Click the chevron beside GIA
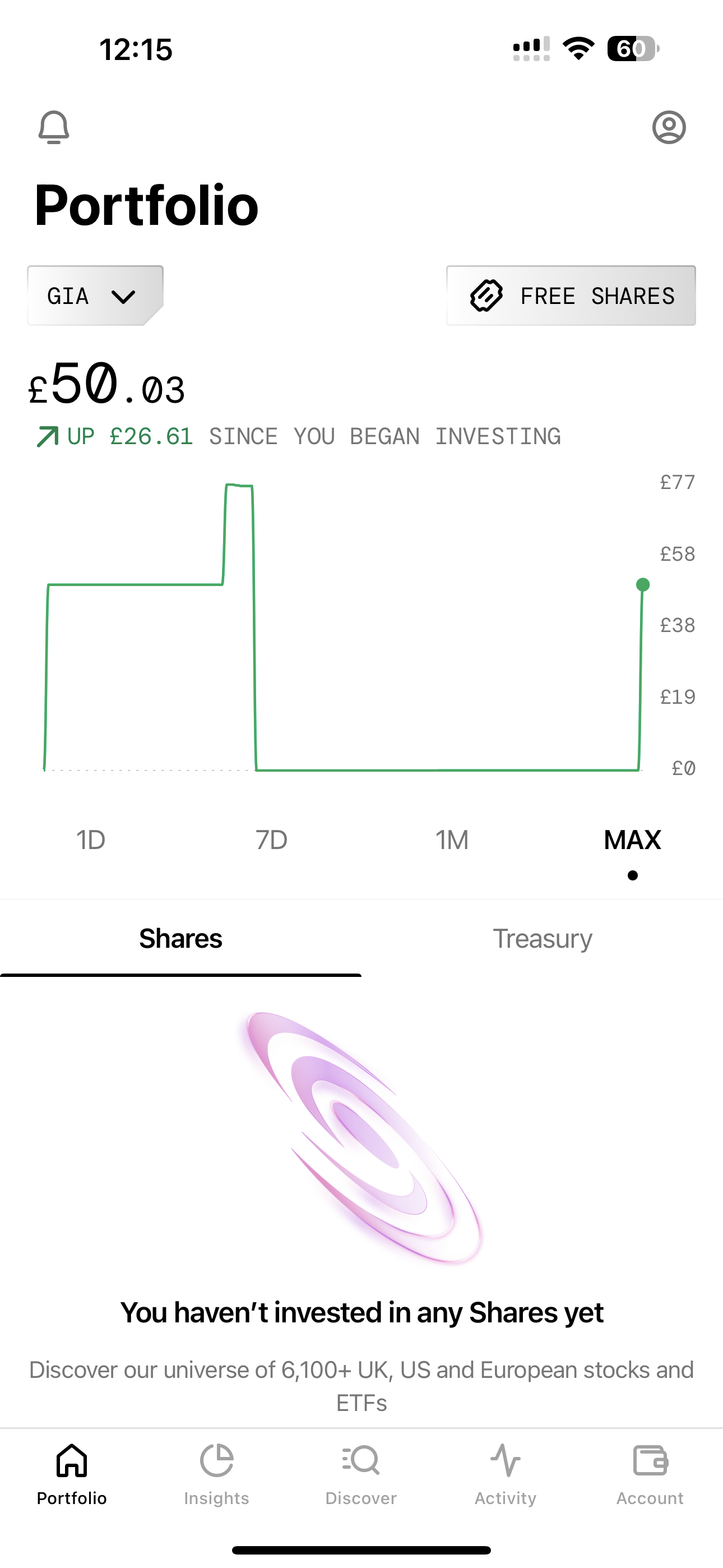723x1568 pixels. click(x=123, y=297)
